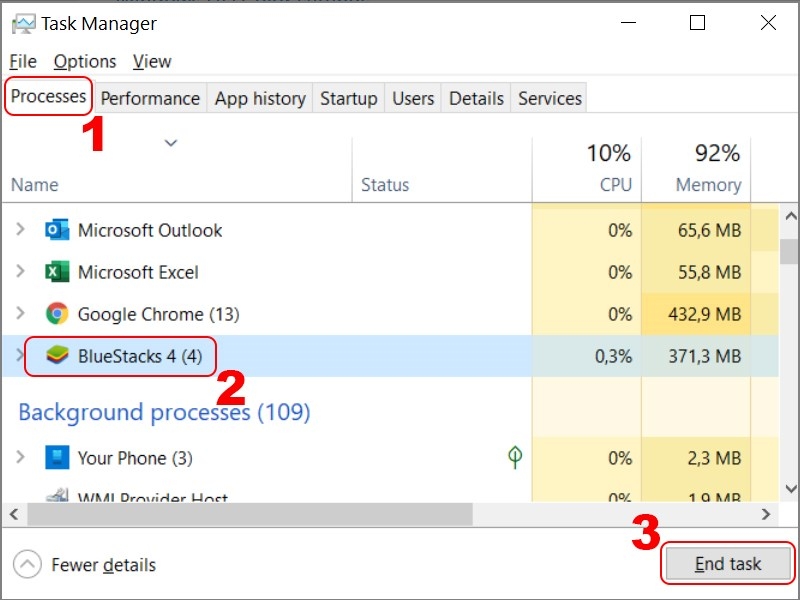Sort processes by the Memory column header
This screenshot has width=800, height=600.
point(696,169)
